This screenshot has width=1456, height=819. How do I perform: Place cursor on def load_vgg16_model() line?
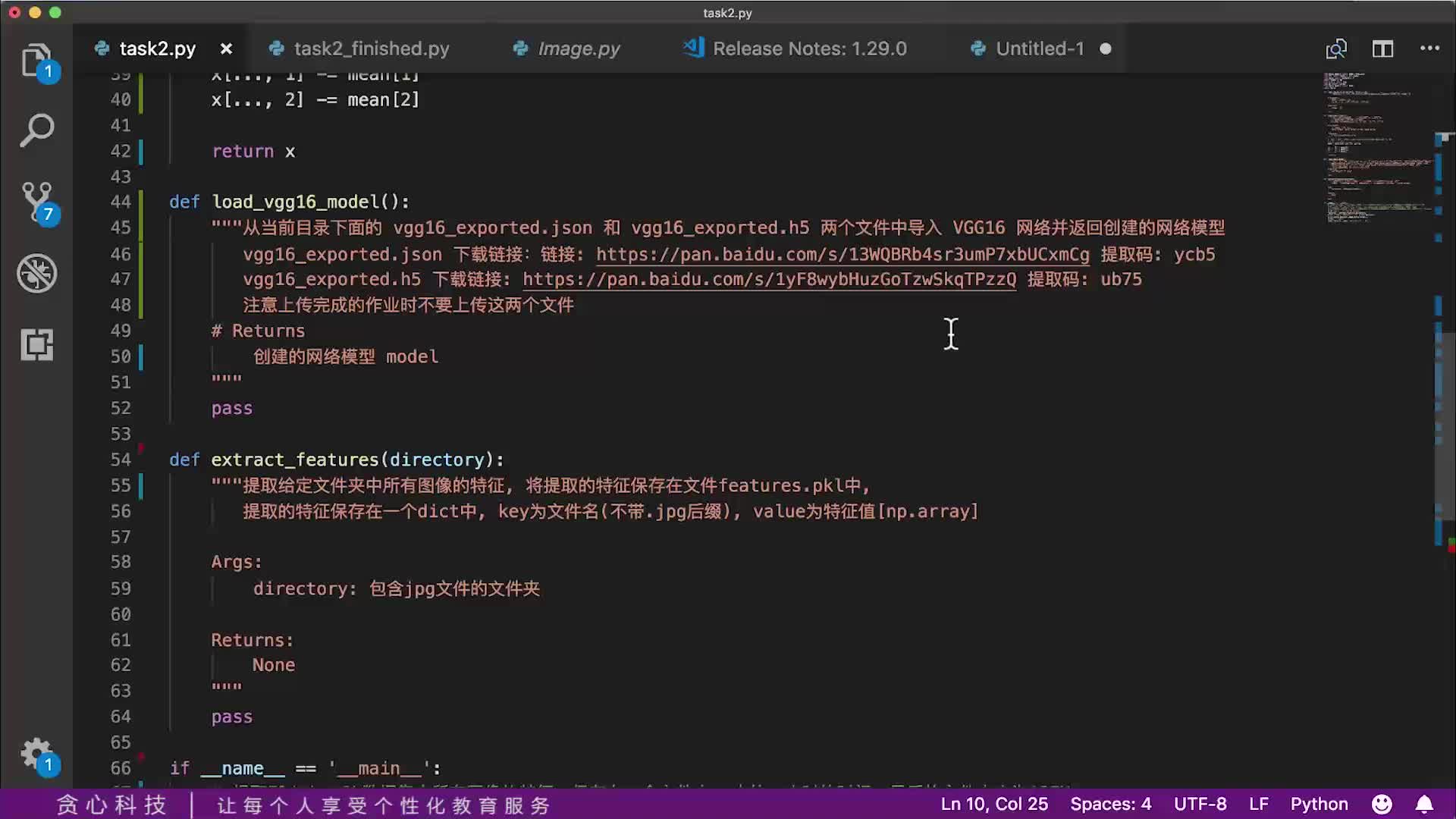[x=289, y=202]
